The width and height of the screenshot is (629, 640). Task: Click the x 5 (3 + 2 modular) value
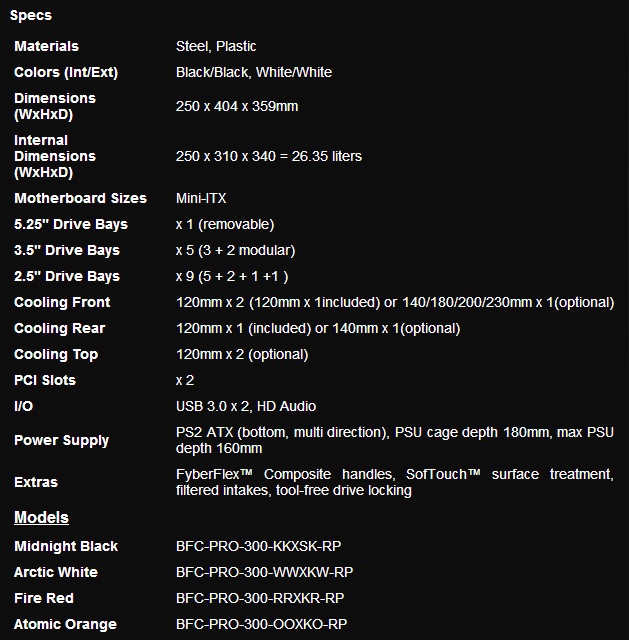pos(235,250)
